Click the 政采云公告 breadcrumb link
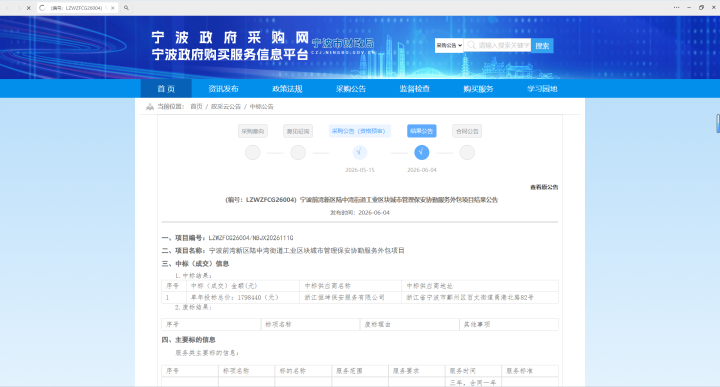 225,107
